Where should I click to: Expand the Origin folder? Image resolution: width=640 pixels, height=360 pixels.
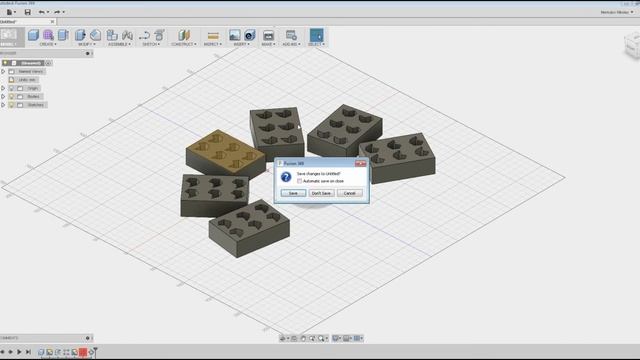coord(3,88)
